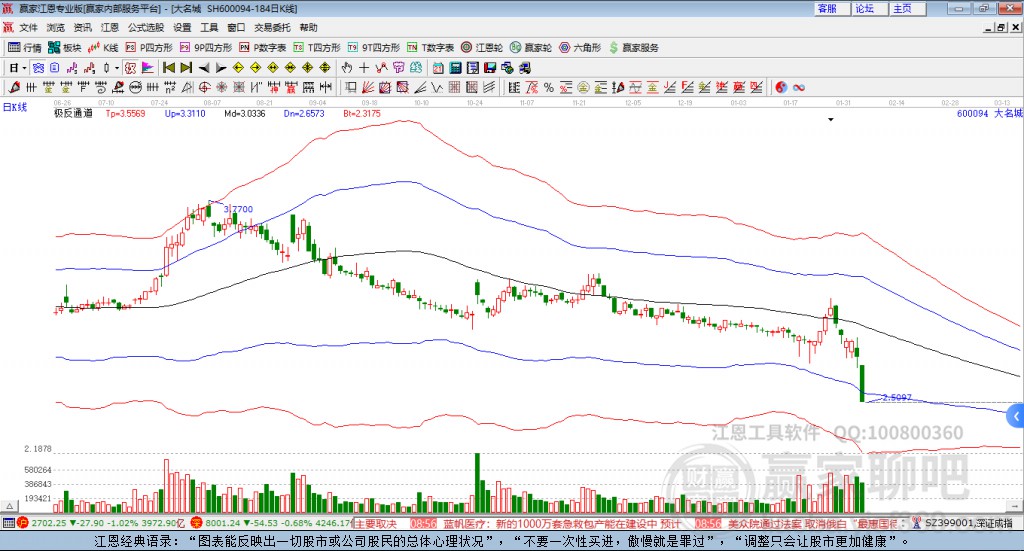Open the 公式选股 menu

coord(146,27)
